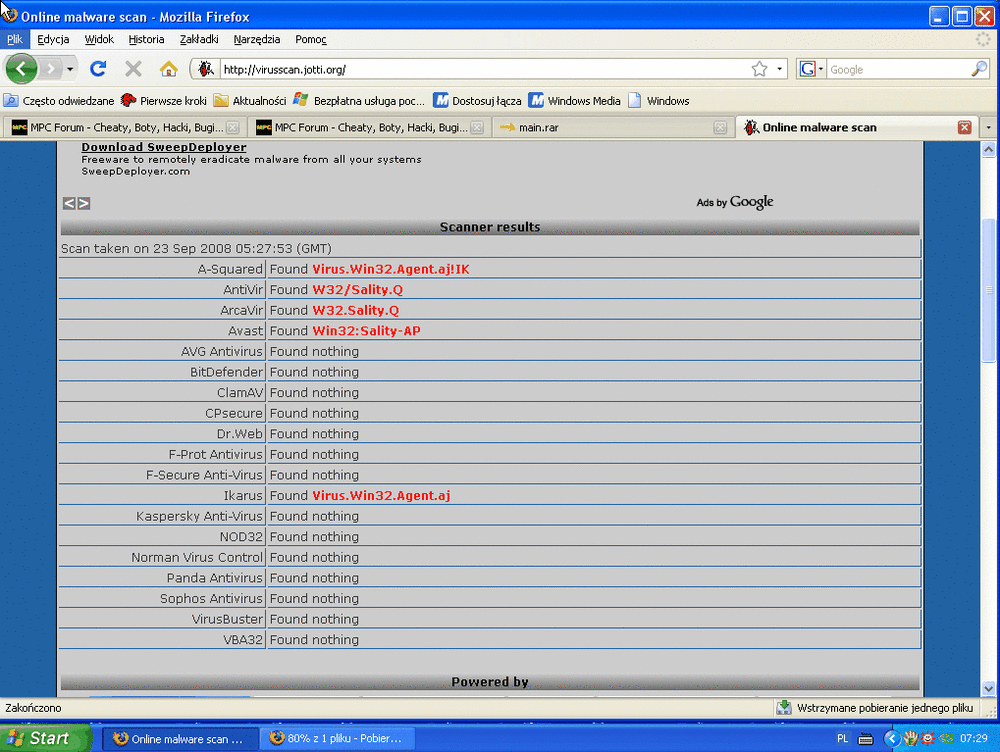This screenshot has height=752, width=1000.
Task: Expand the address bar history dropdown
Action: tap(779, 69)
